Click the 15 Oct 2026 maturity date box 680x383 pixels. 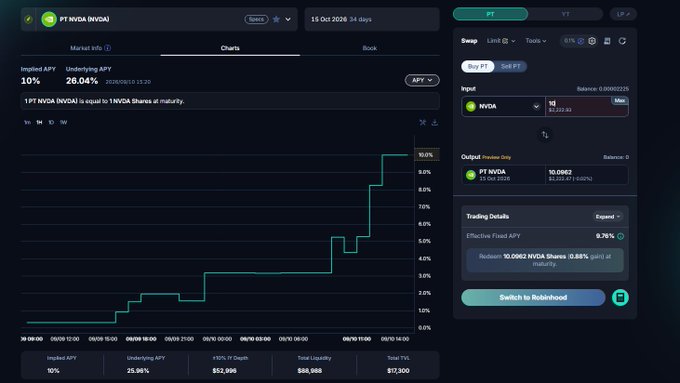point(372,19)
